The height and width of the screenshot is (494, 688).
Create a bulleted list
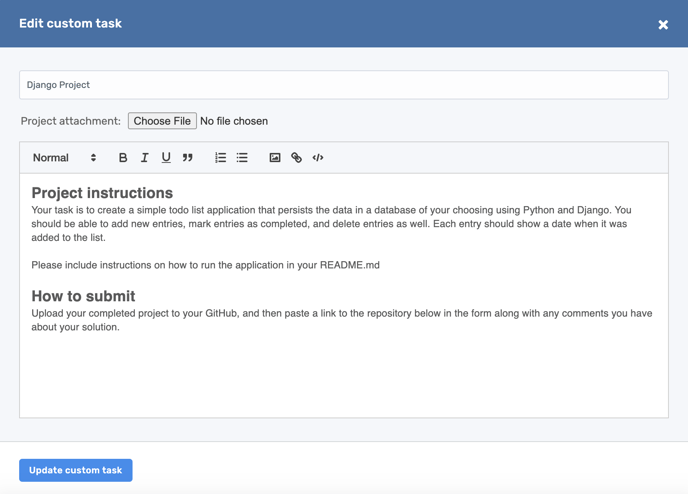(242, 158)
